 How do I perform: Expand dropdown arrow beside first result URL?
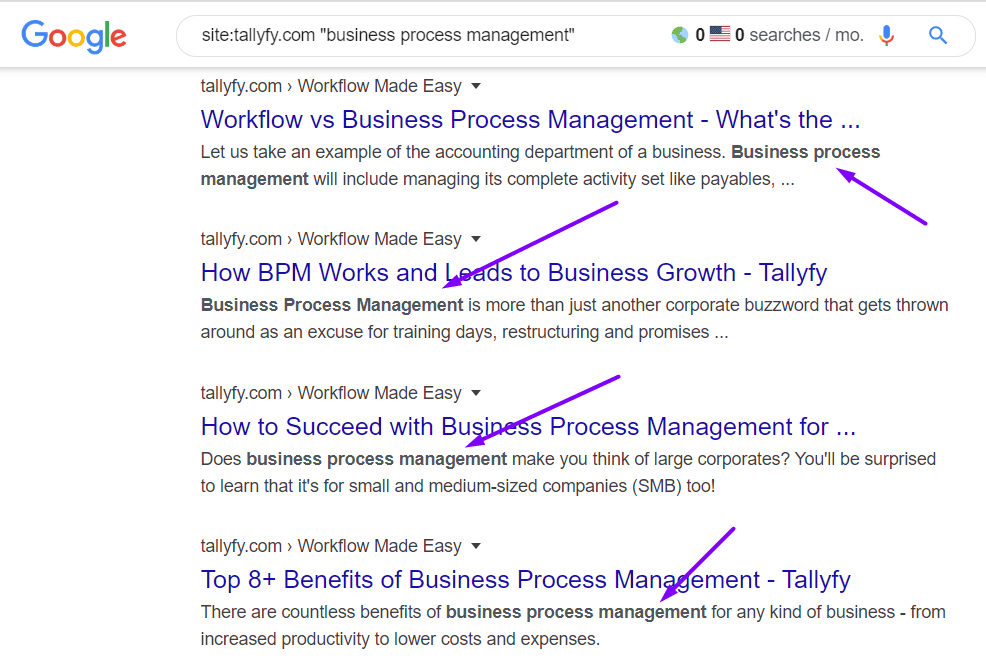tap(476, 86)
